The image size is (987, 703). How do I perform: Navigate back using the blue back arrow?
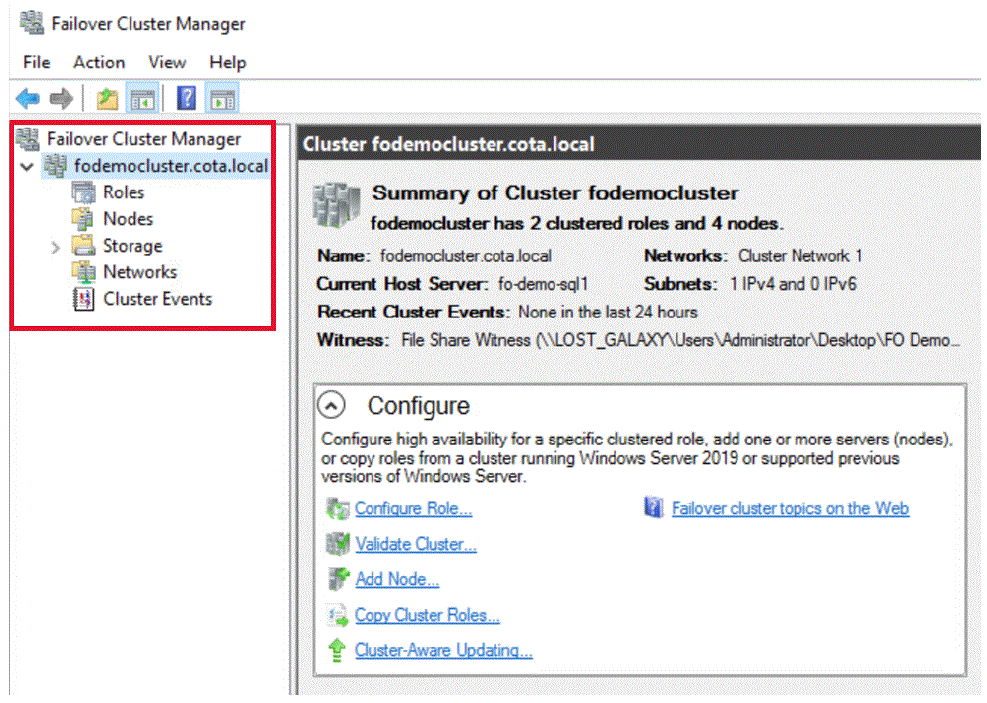tap(27, 97)
